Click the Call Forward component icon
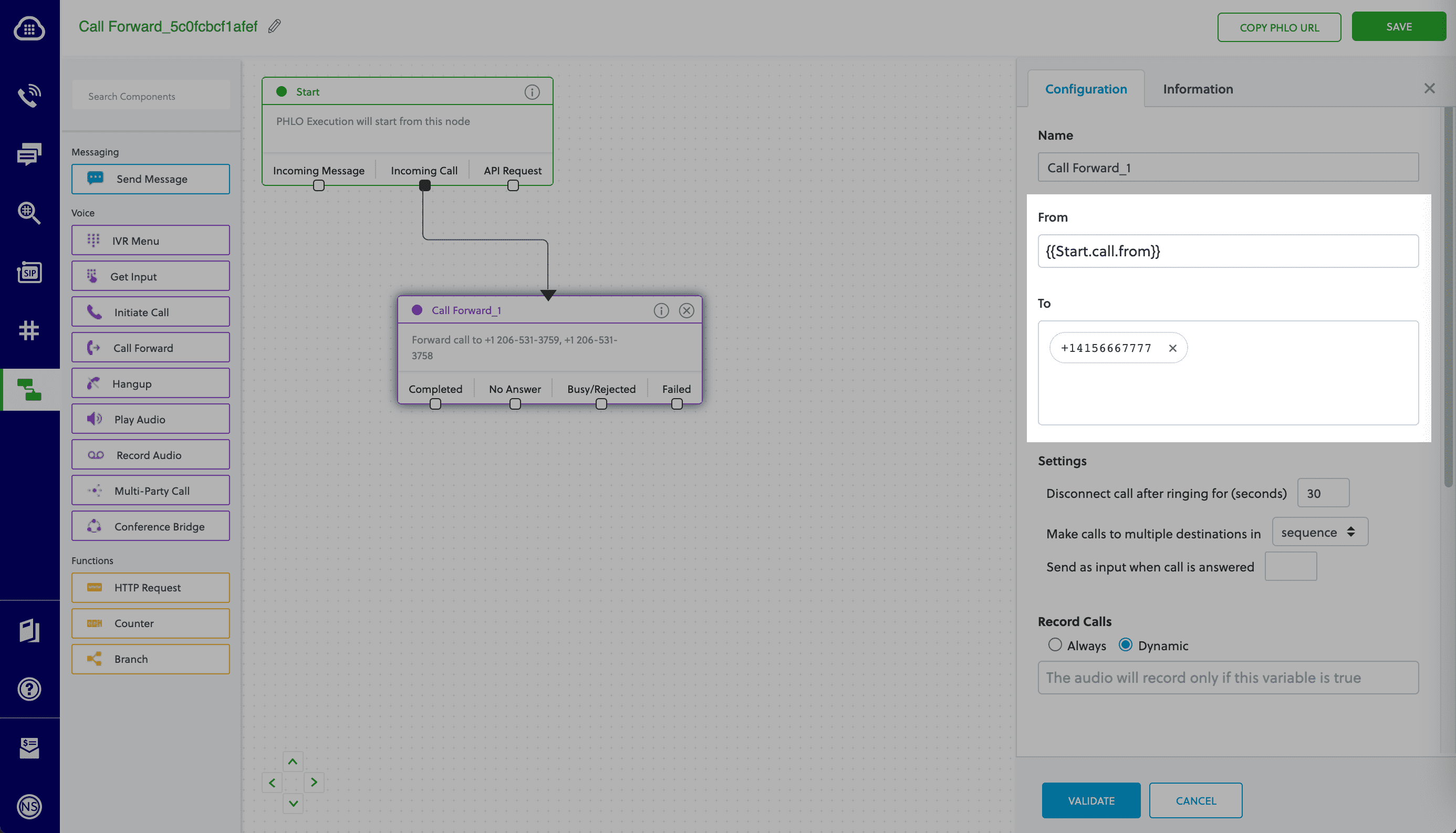This screenshot has height=833, width=1456. 94,348
